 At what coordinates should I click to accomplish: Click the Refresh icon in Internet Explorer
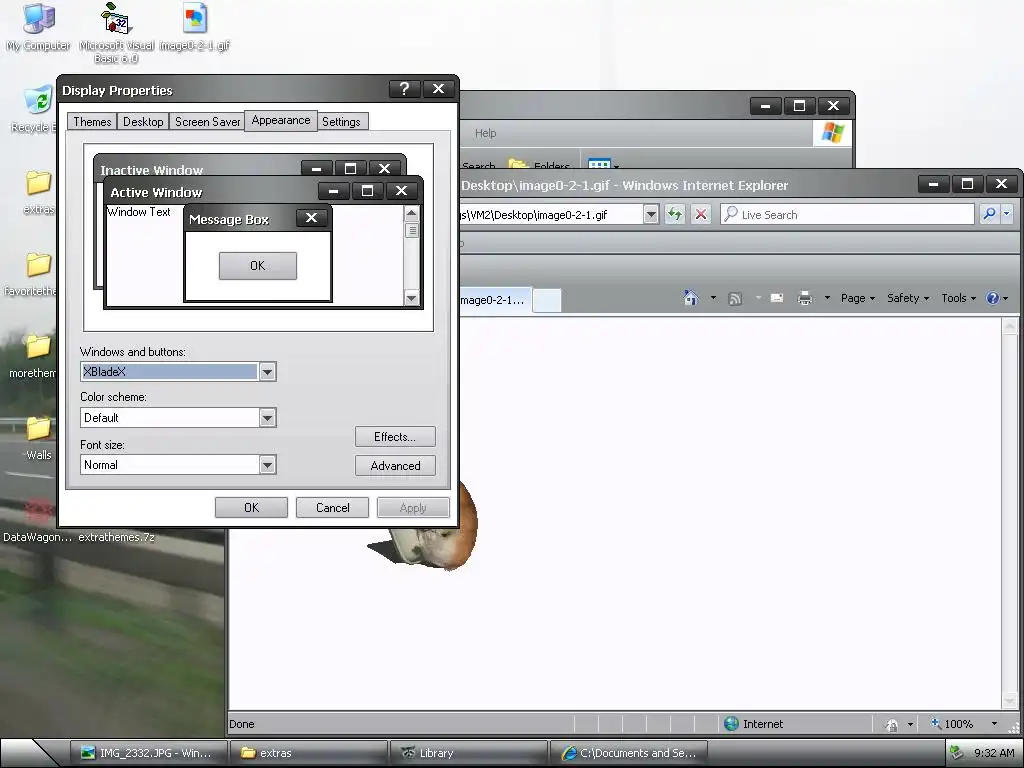tap(675, 214)
